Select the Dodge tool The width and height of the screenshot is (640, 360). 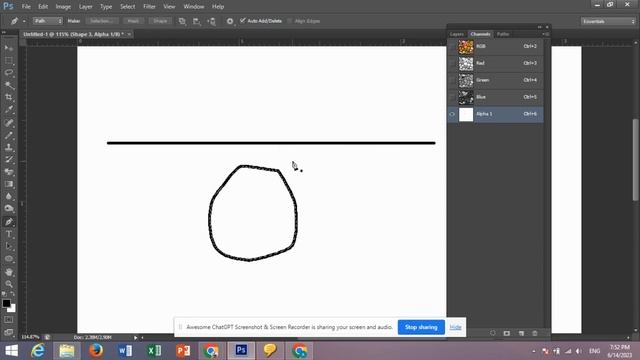pyautogui.click(x=9, y=209)
